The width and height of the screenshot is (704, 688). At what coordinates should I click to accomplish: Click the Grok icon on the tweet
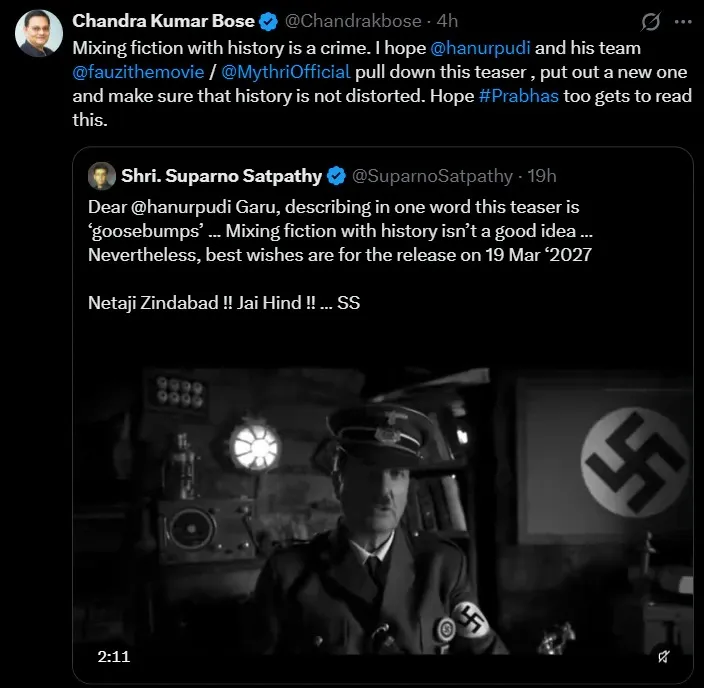(651, 21)
